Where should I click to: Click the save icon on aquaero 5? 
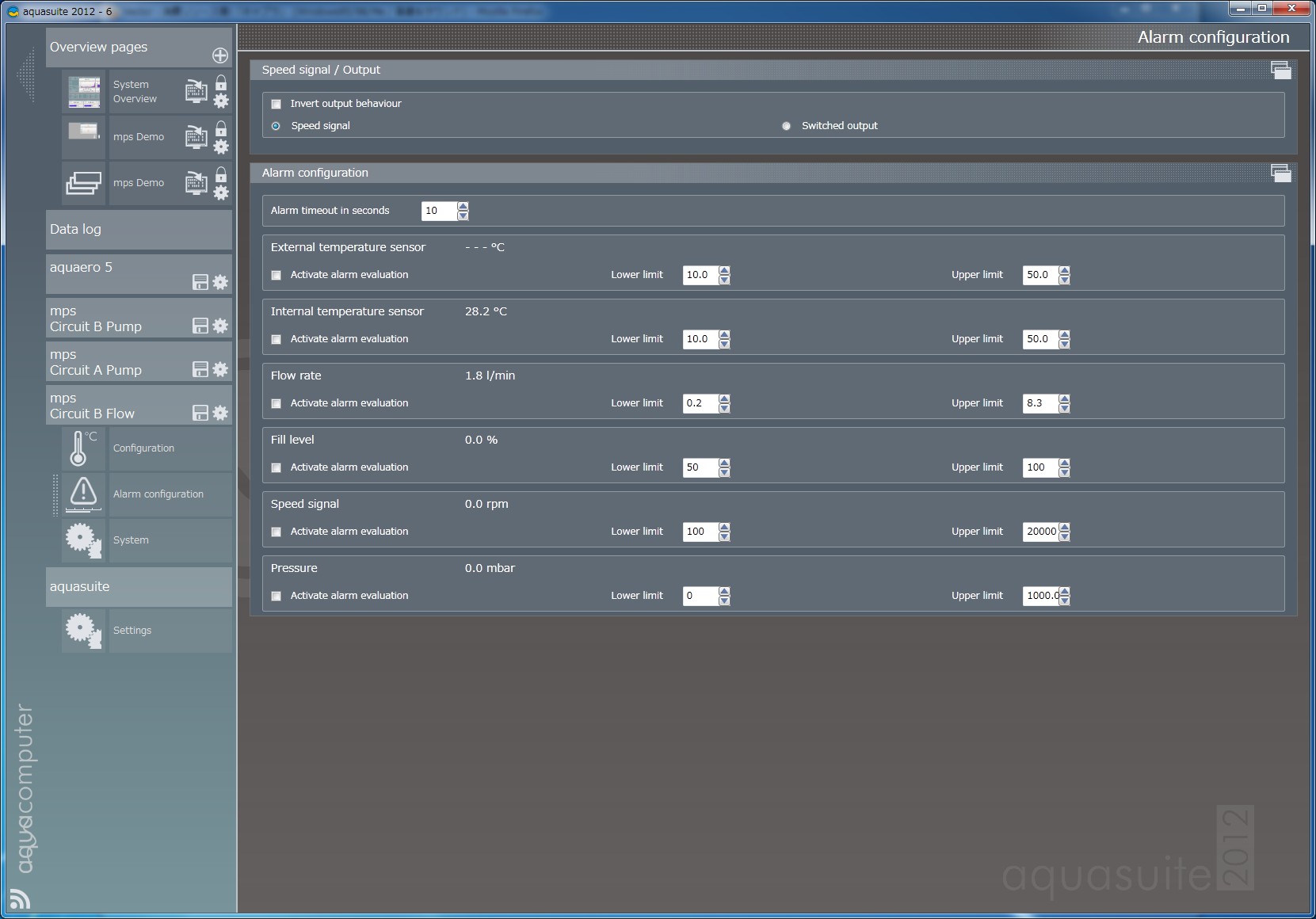coord(200,282)
